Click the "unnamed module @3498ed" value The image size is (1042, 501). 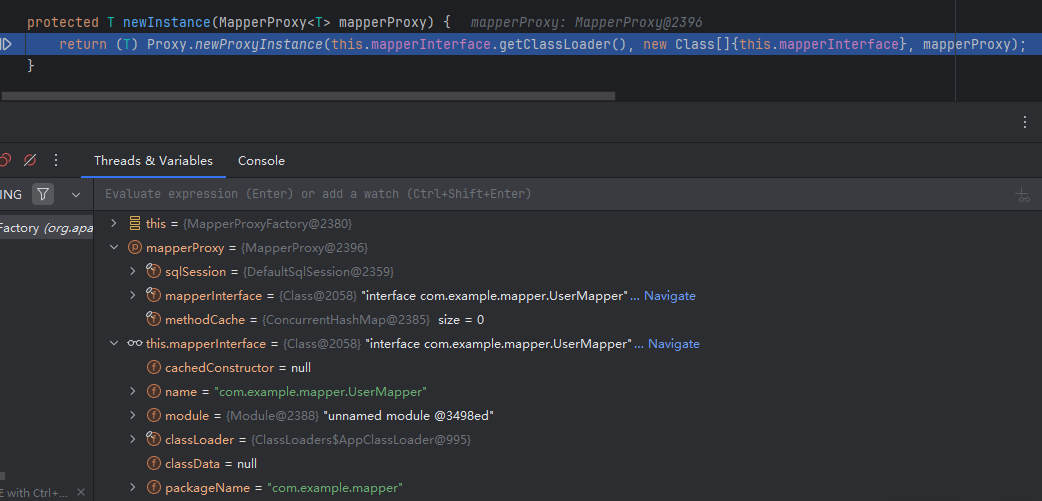(408, 416)
